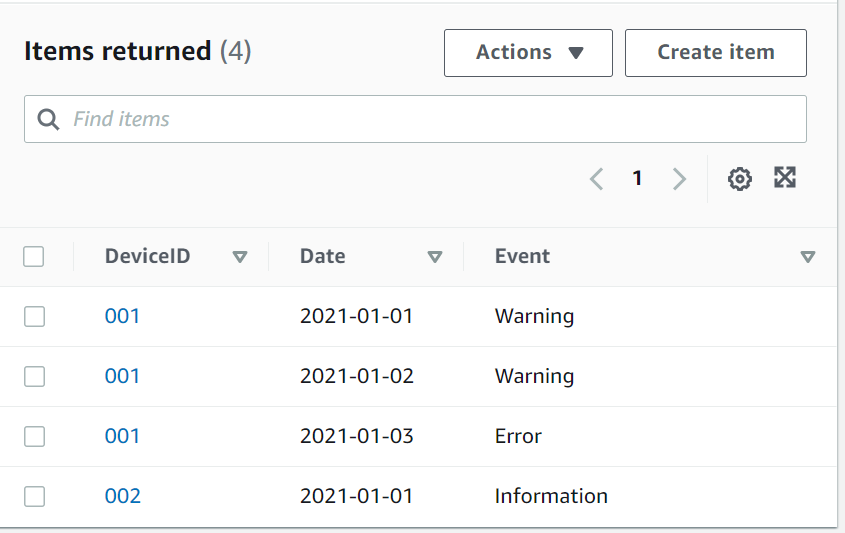Go to previous page chevron
This screenshot has height=533, width=845.
tap(597, 179)
